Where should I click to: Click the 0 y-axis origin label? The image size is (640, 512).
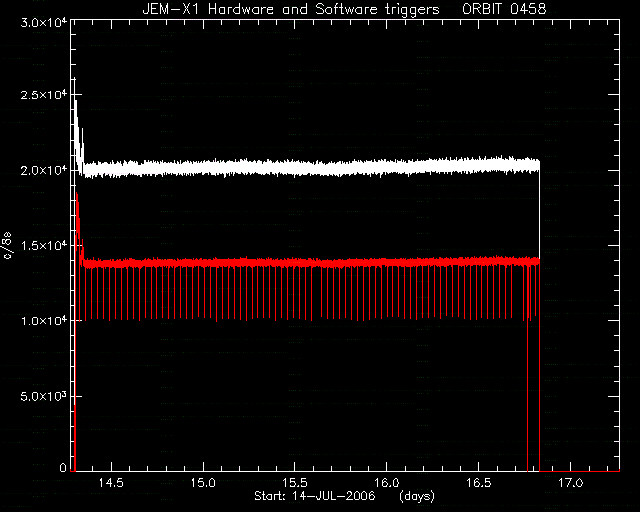pos(63,468)
